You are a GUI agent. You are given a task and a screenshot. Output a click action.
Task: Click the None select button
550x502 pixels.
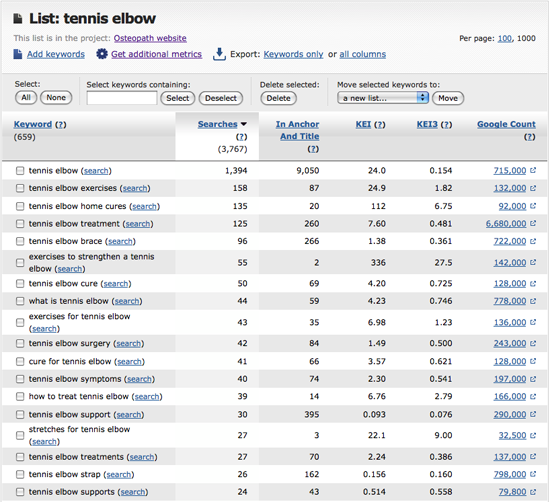pos(56,98)
